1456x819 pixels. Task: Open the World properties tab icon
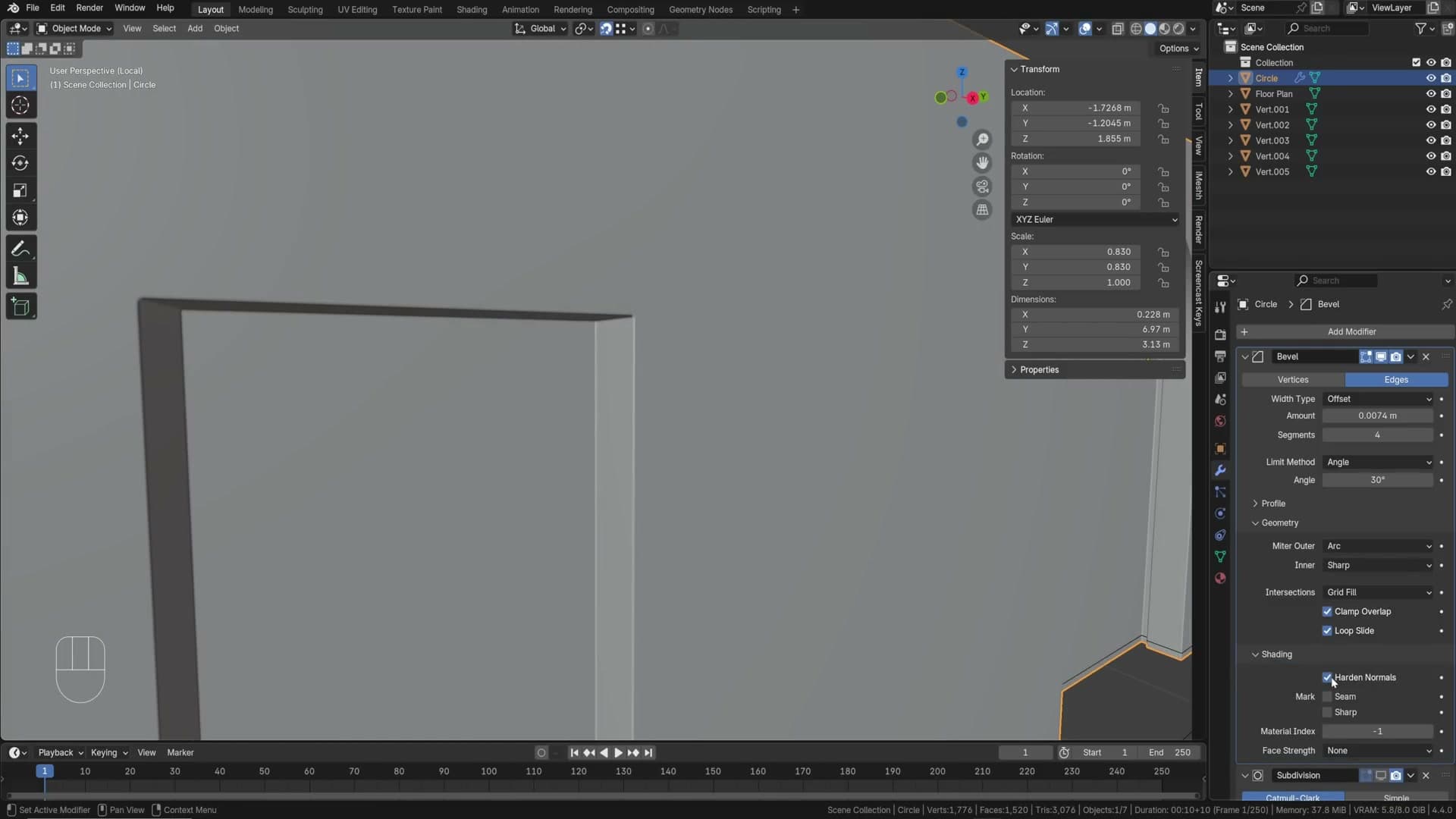click(1220, 421)
